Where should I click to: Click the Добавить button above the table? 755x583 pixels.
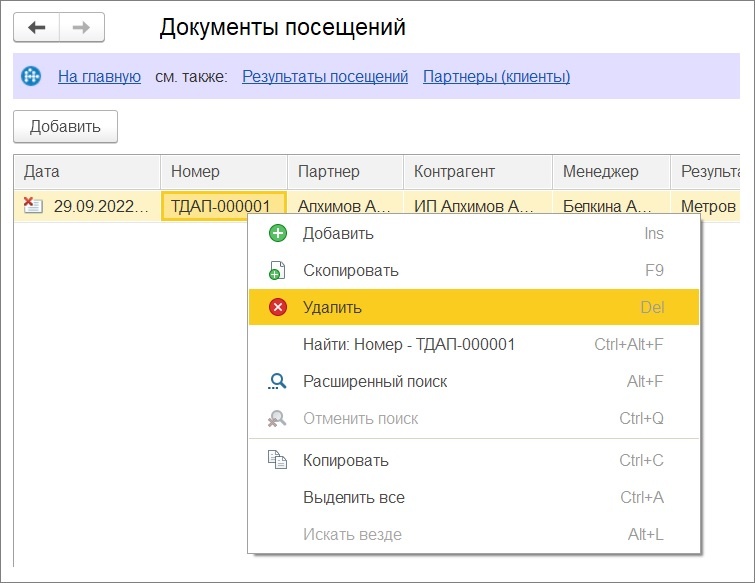point(65,127)
